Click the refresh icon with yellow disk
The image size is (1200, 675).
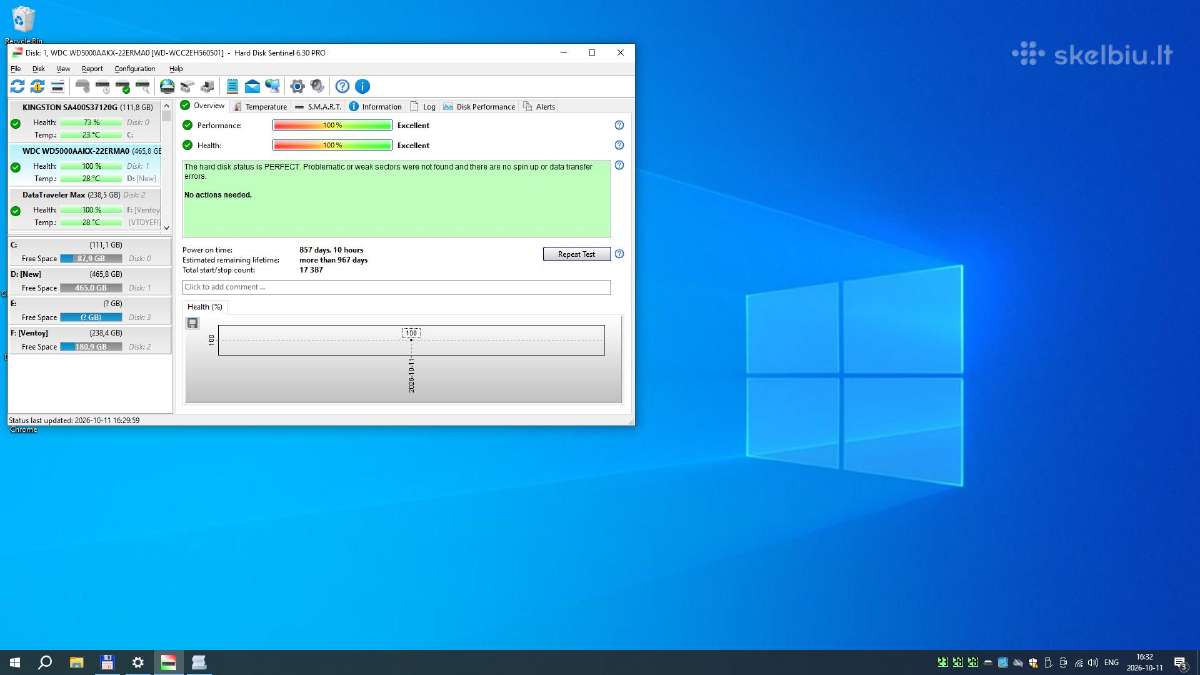37,87
